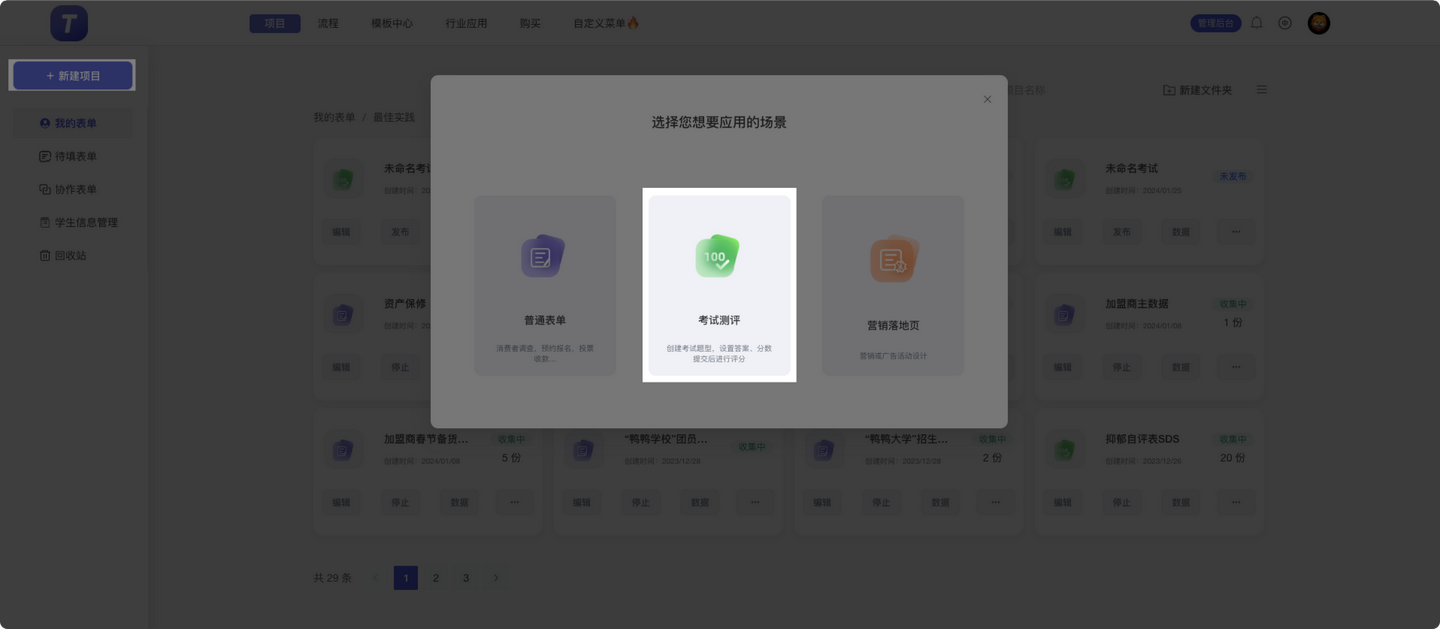Click 数据 on the 加盟商主数据 card
This screenshot has width=1440, height=629.
pos(1181,367)
